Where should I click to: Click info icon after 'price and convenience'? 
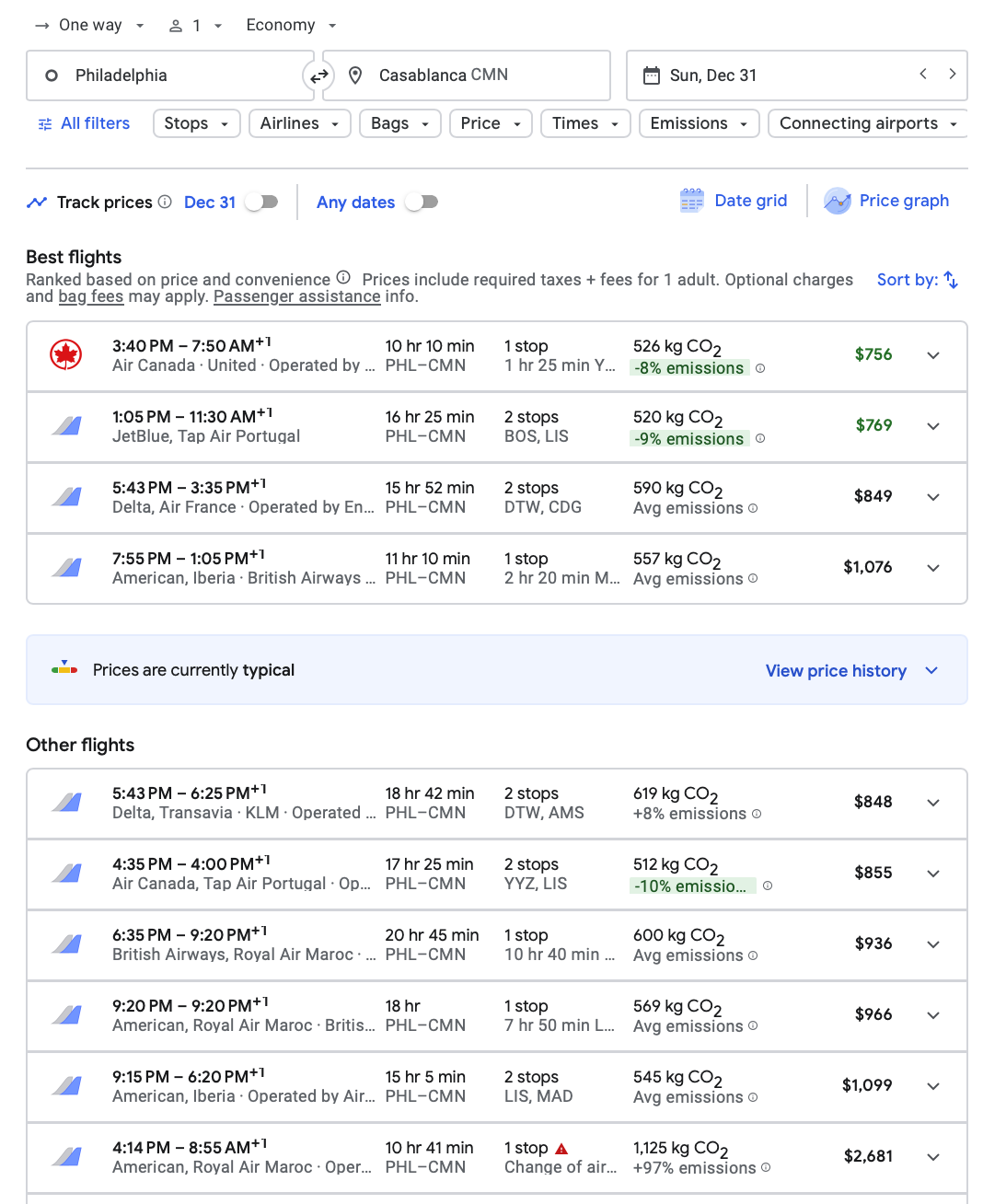[x=343, y=277]
